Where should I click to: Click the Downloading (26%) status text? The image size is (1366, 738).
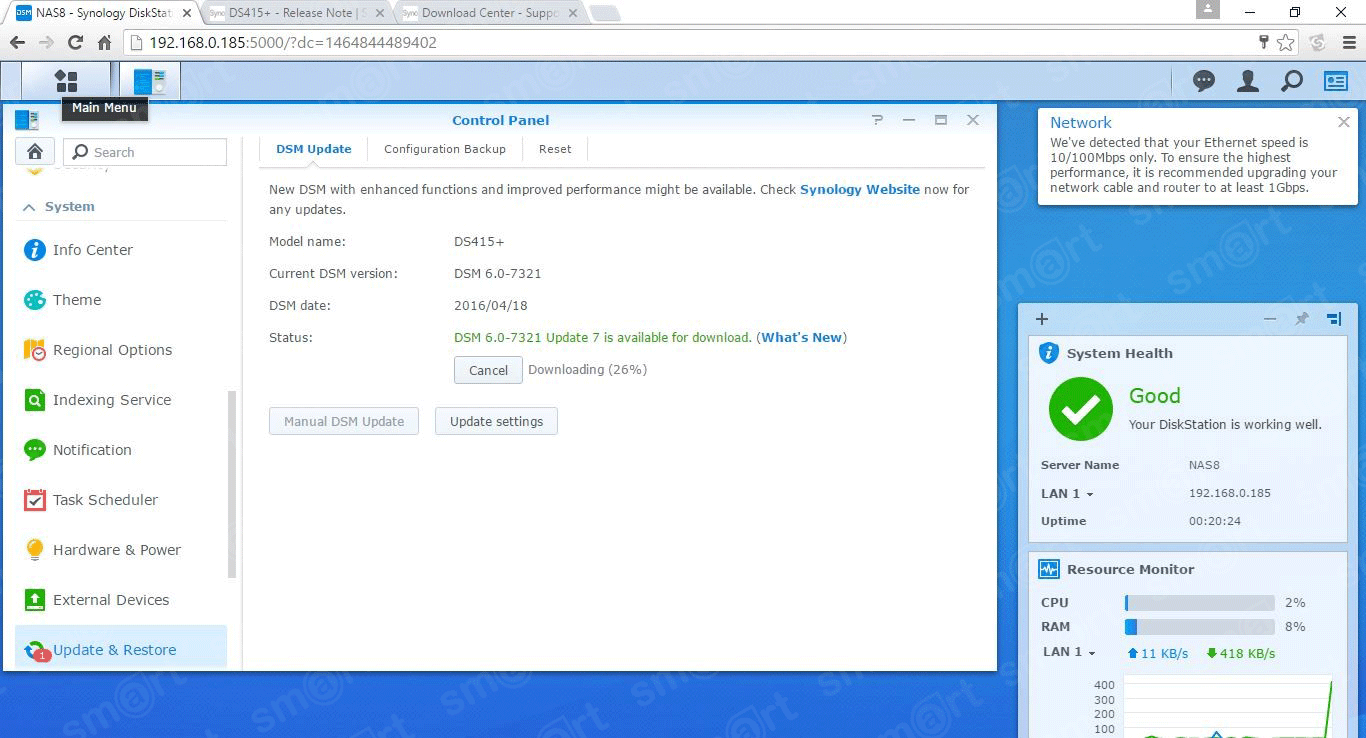(x=587, y=369)
